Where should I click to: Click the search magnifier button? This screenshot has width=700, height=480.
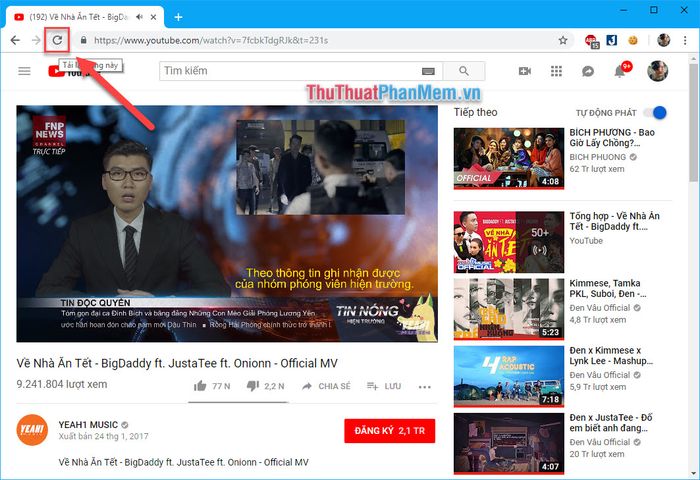[464, 71]
